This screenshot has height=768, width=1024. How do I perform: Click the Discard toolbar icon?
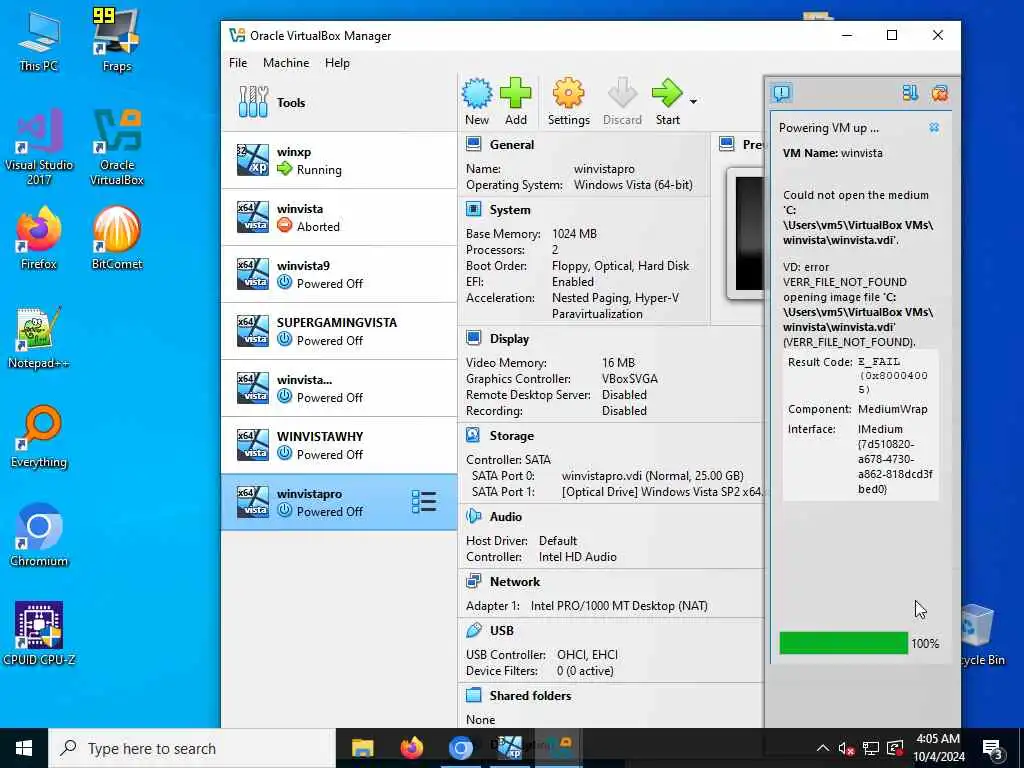(x=622, y=94)
